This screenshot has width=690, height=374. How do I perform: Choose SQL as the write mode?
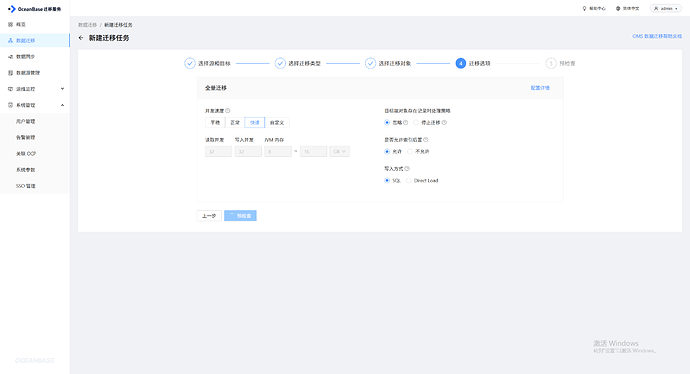pos(387,181)
